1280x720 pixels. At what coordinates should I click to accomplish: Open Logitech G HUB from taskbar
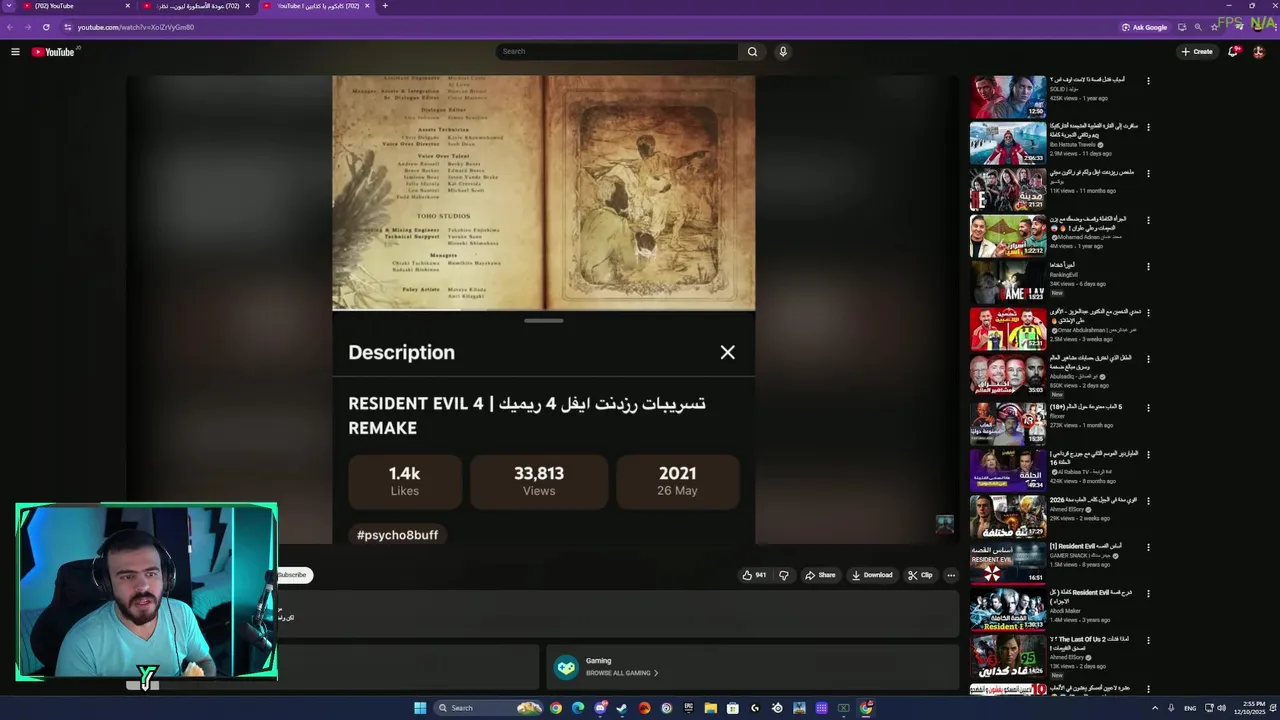point(755,708)
